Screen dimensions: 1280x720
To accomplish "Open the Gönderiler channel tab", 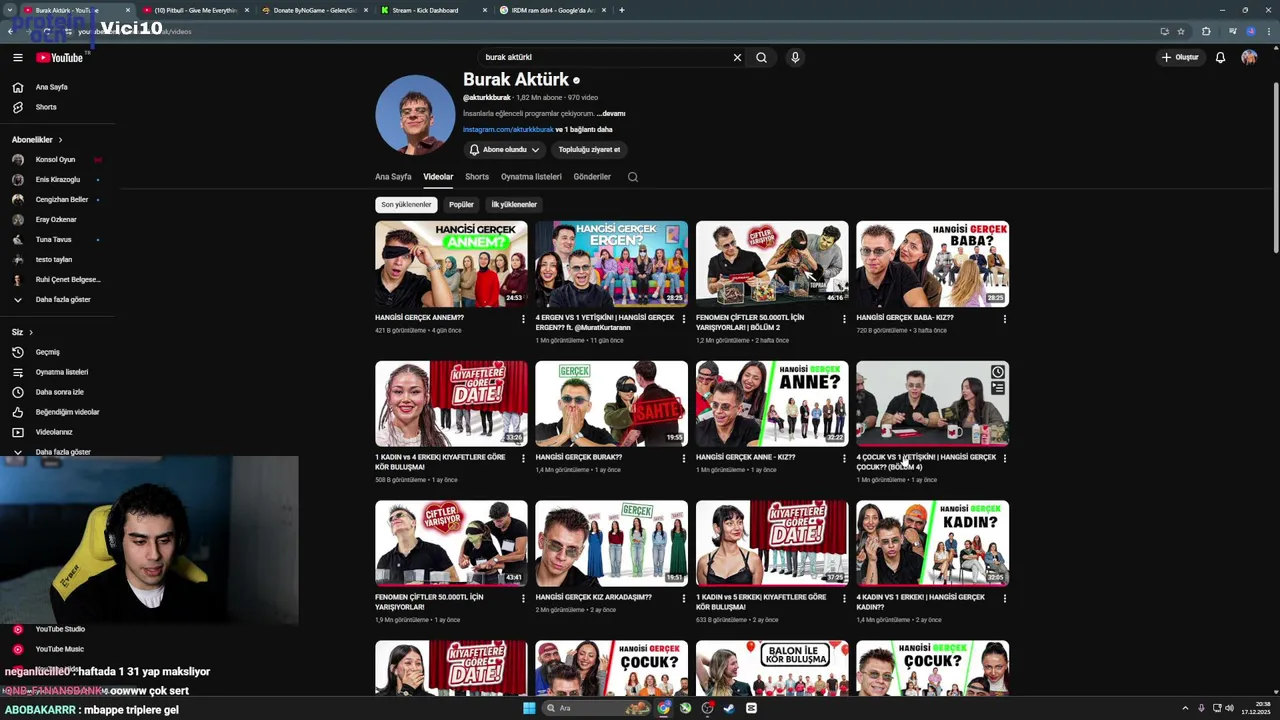I will tap(592, 177).
